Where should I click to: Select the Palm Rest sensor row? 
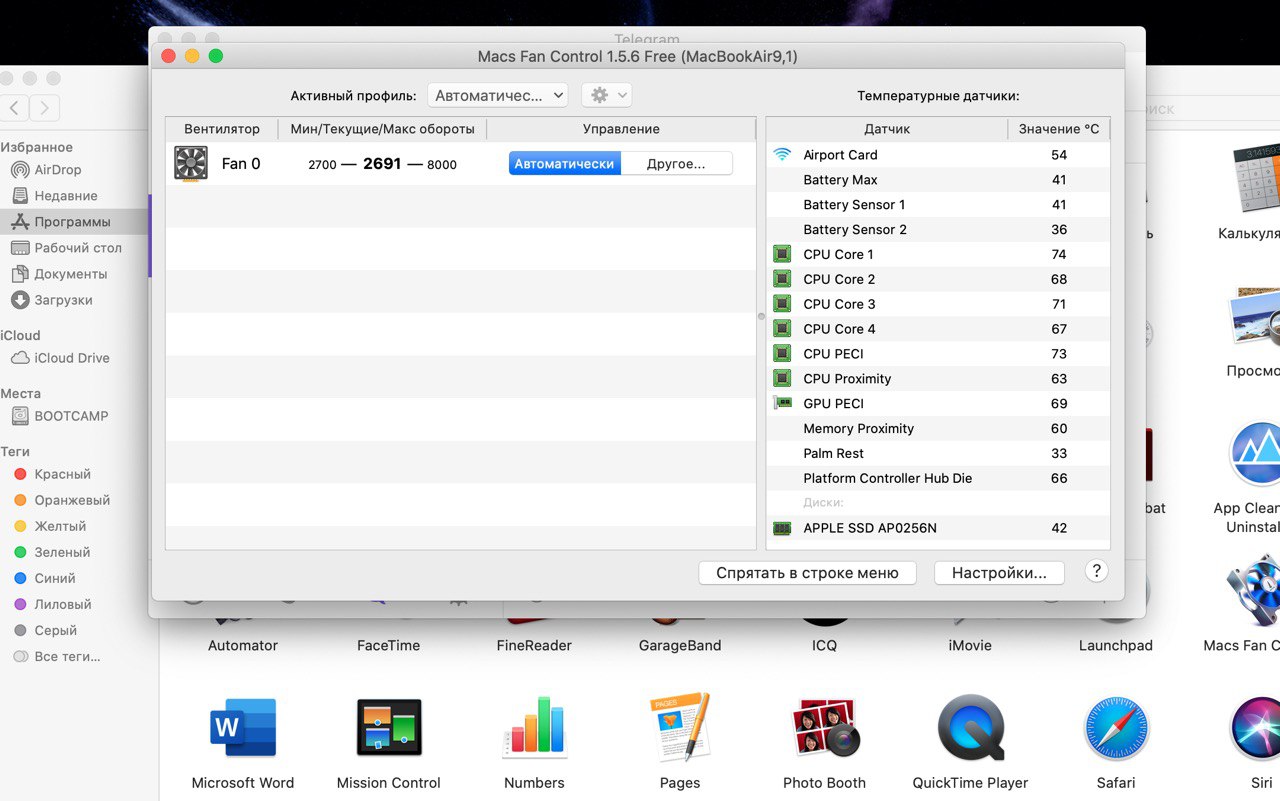pyautogui.click(x=938, y=453)
